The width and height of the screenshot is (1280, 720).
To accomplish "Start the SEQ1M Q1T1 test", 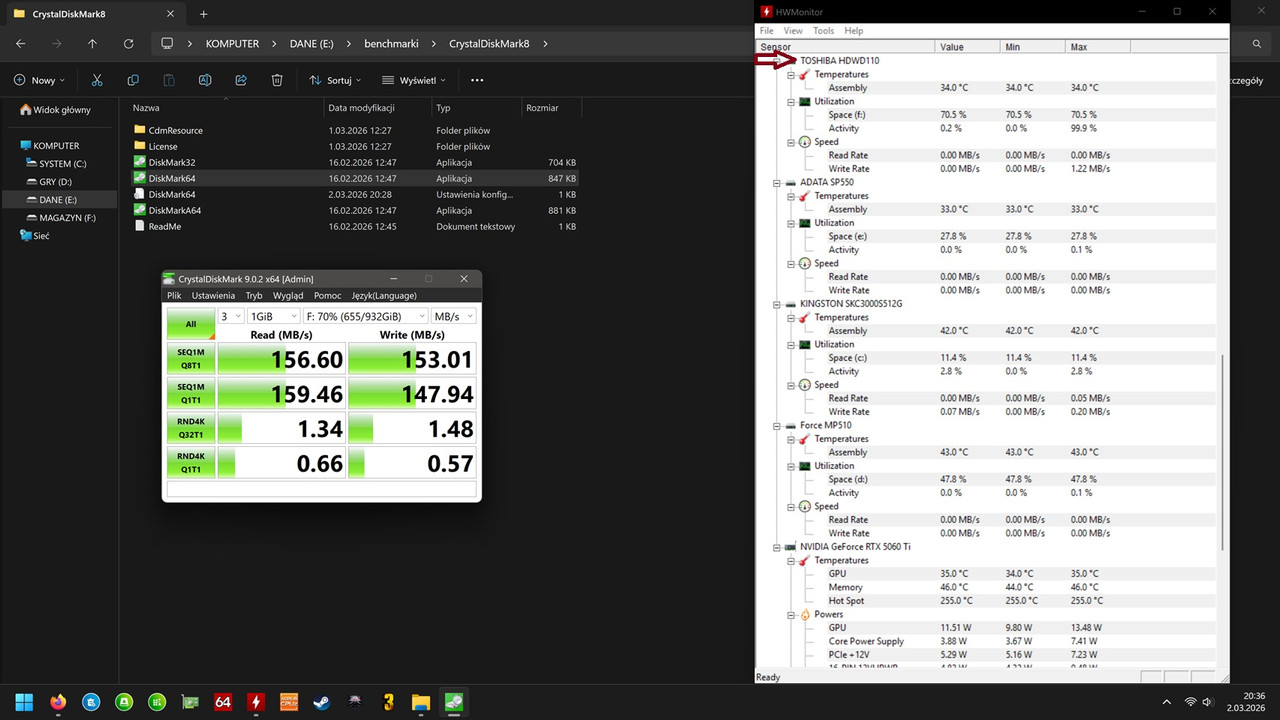I will click(x=191, y=393).
